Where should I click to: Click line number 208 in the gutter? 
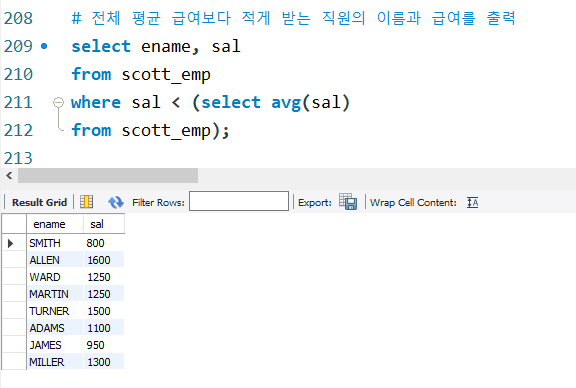tap(18, 18)
